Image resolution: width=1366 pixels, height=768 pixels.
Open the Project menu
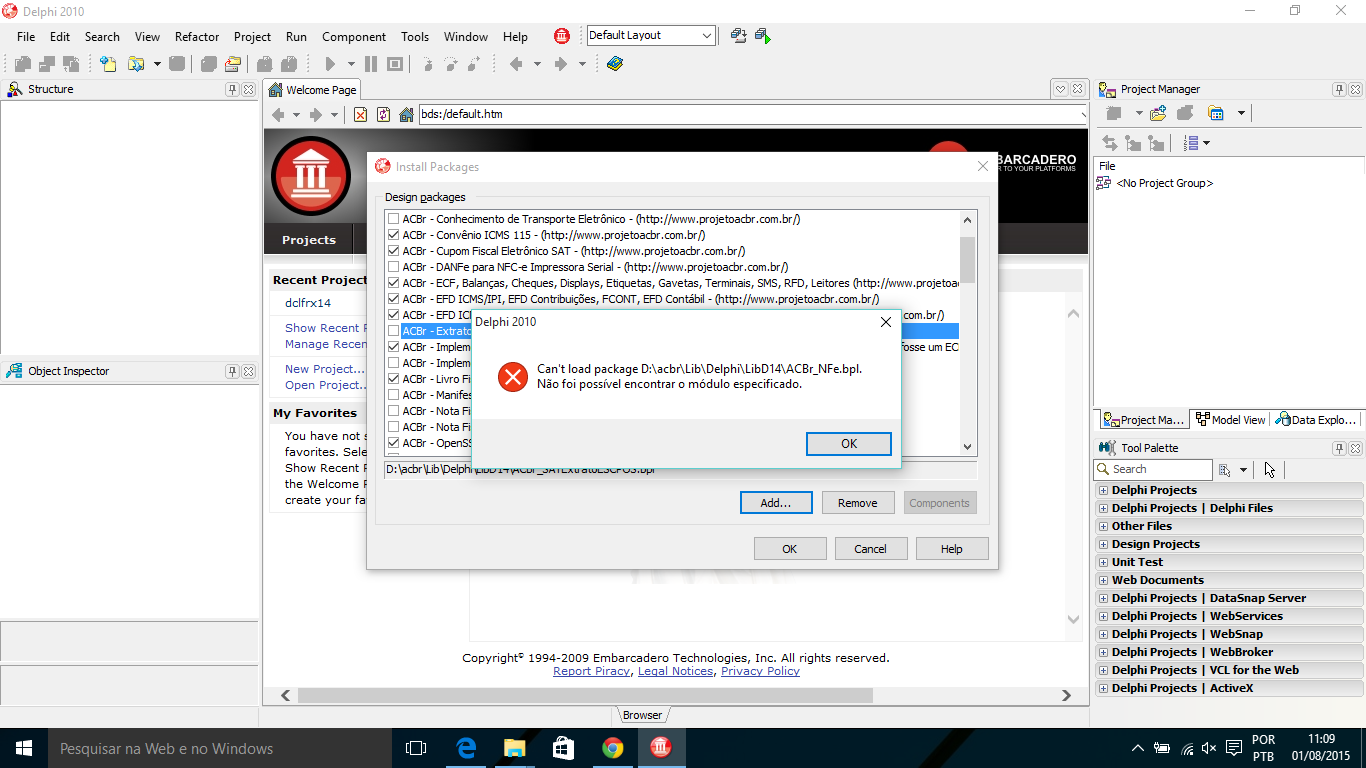pos(252,37)
